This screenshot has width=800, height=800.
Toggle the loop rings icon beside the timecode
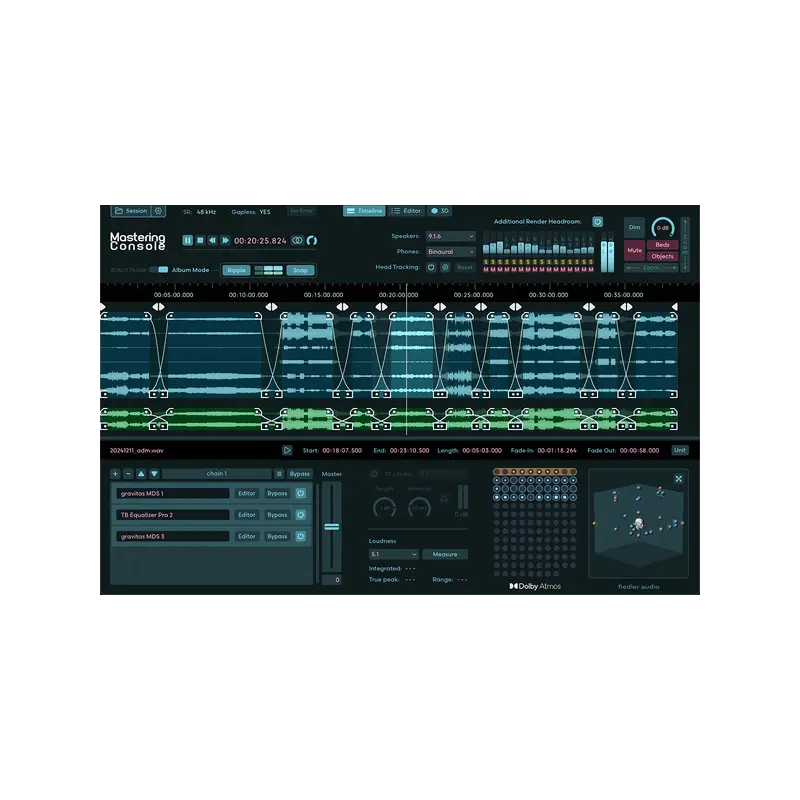pos(297,240)
